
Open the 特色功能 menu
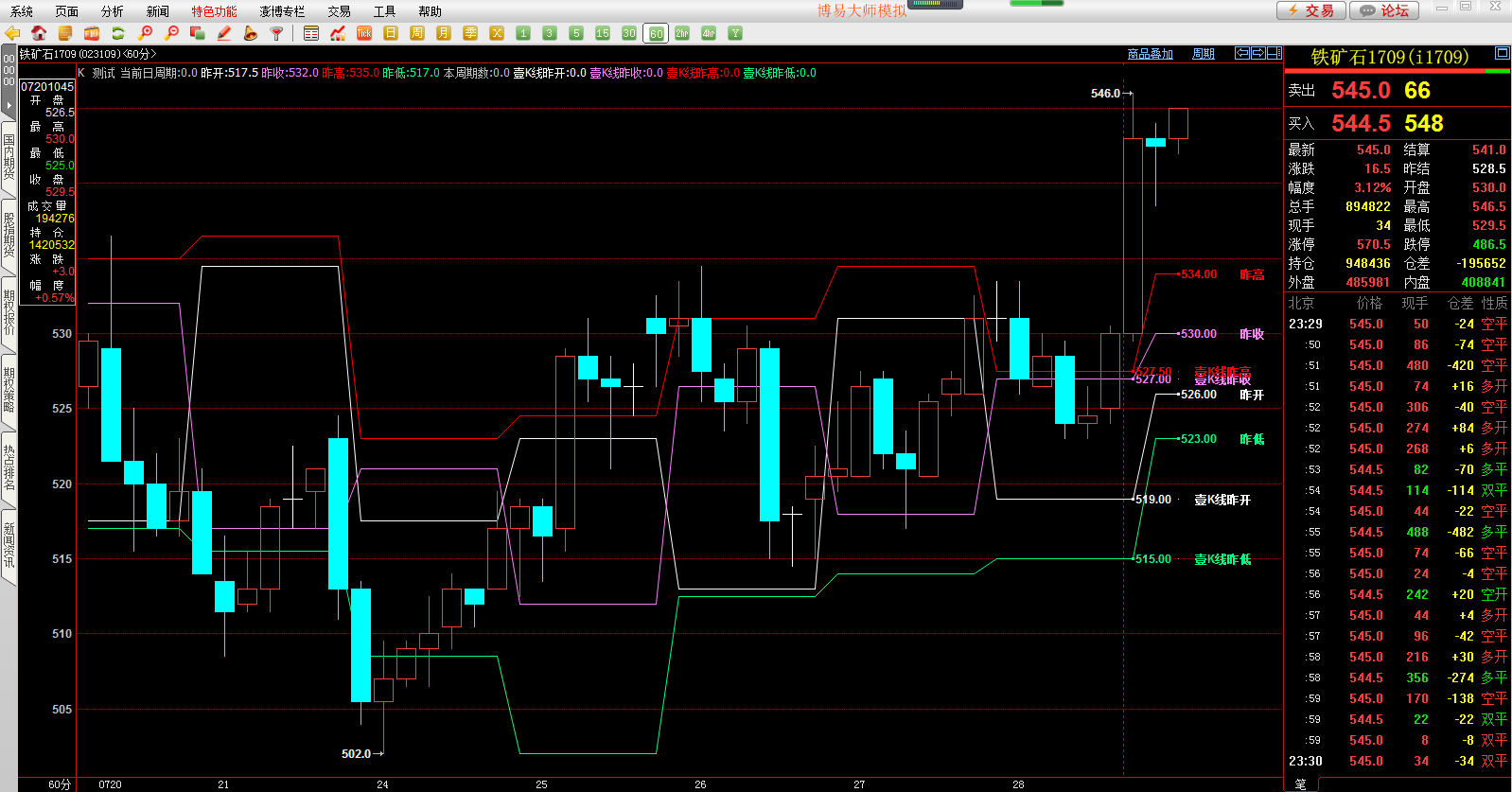214,11
